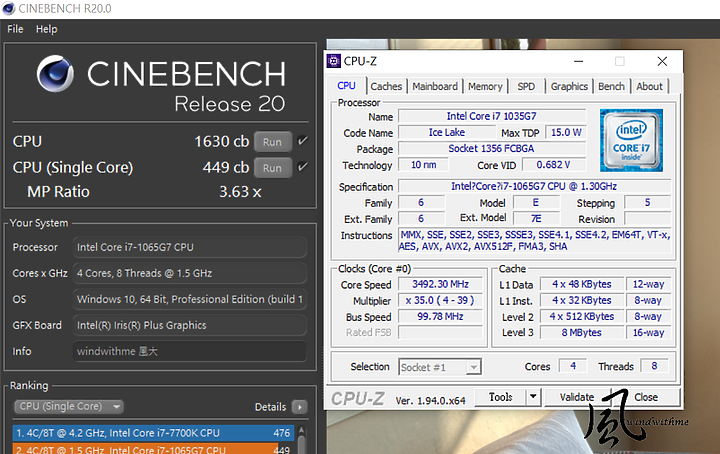Image resolution: width=720 pixels, height=454 pixels.
Task: Click the Processor field Intel Core i7-1065G7 CPU
Action: click(x=189, y=247)
